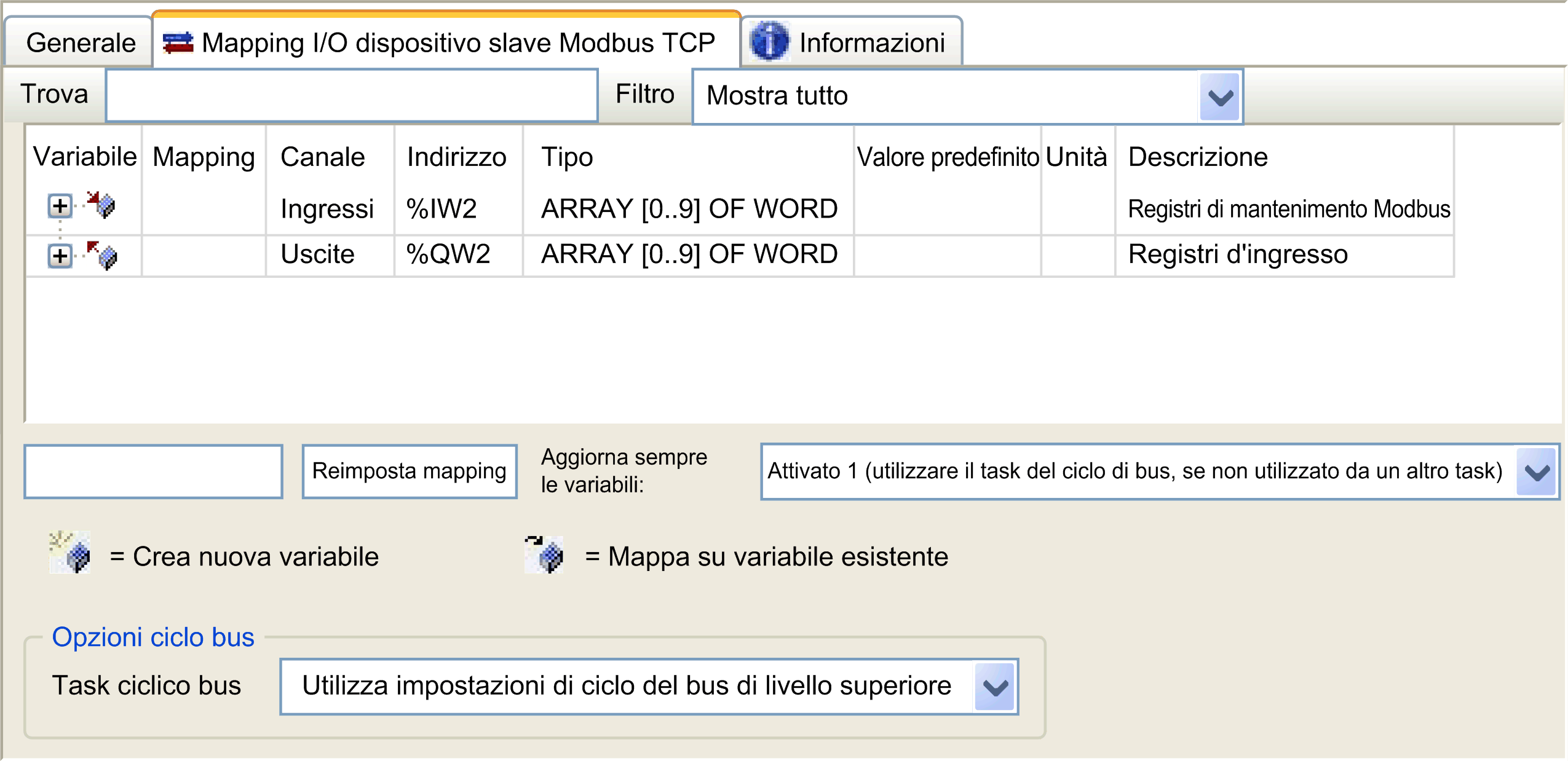
Task: Open the Task ciclico bus dropdown
Action: click(x=994, y=687)
